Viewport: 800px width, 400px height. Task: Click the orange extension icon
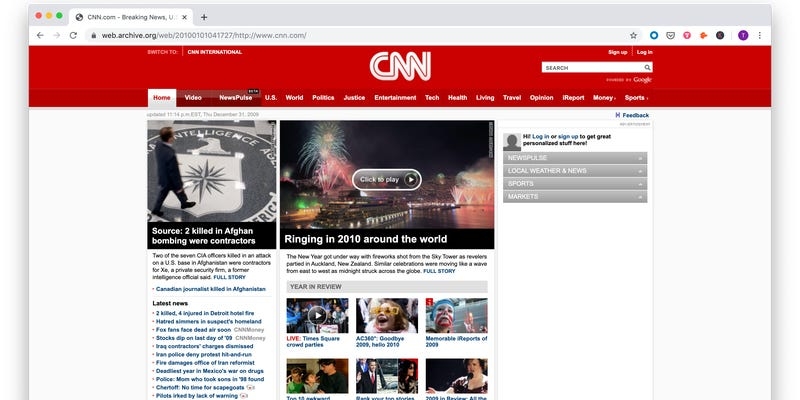pyautogui.click(x=704, y=35)
